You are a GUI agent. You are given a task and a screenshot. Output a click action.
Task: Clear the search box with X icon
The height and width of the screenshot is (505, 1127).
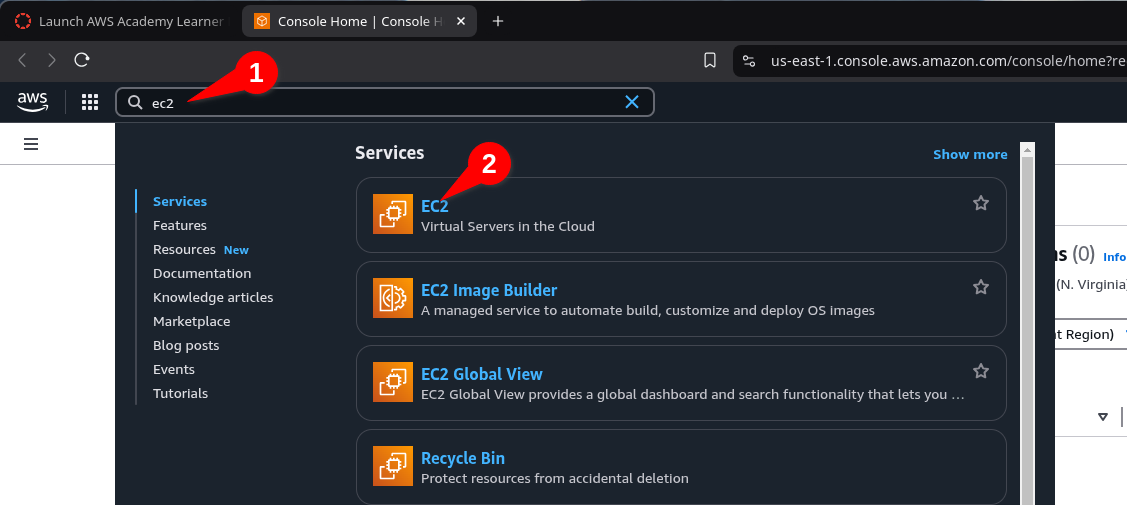click(632, 102)
